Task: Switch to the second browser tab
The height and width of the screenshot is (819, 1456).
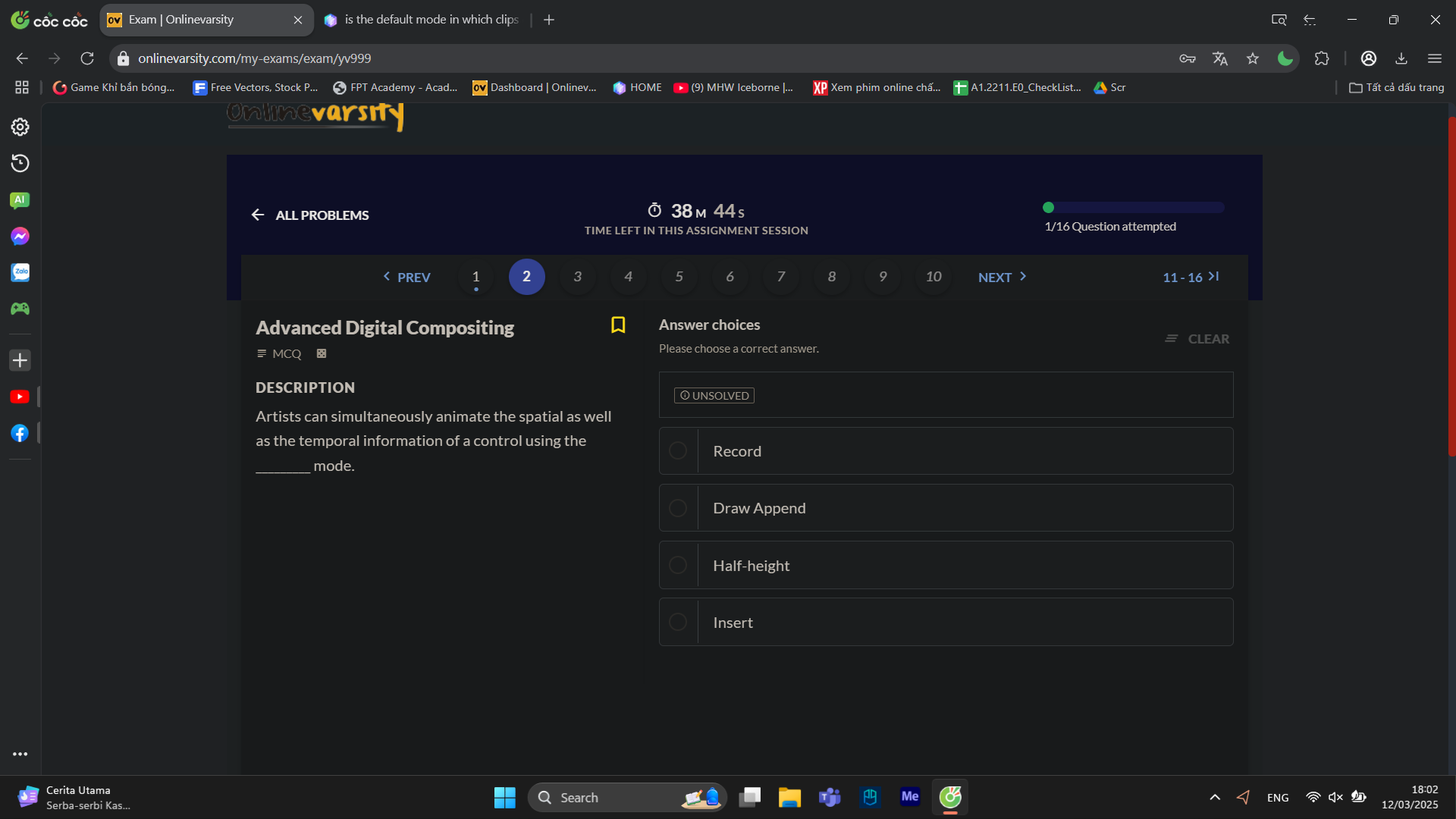Action: click(425, 20)
